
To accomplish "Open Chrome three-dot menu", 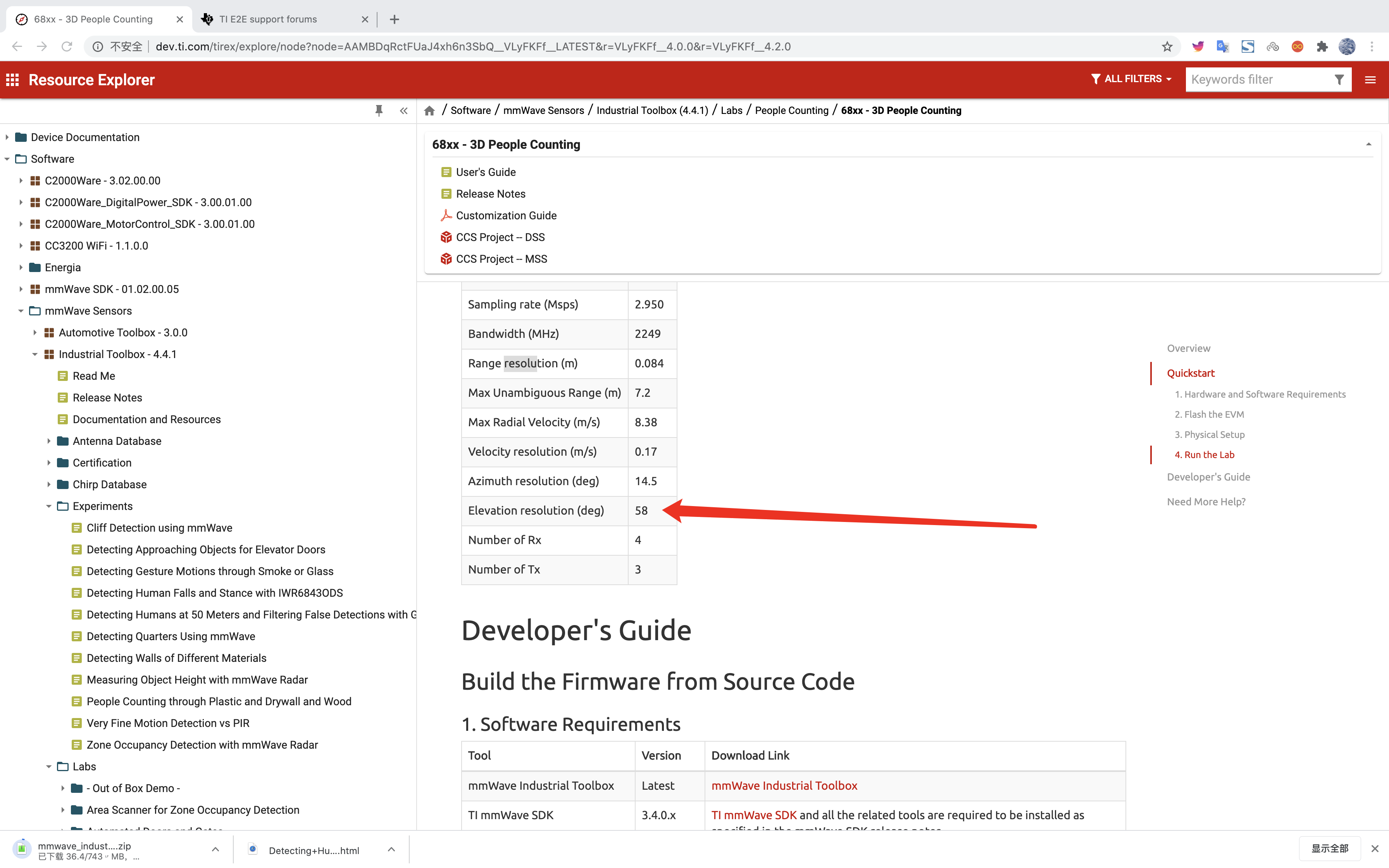I will [x=1372, y=46].
